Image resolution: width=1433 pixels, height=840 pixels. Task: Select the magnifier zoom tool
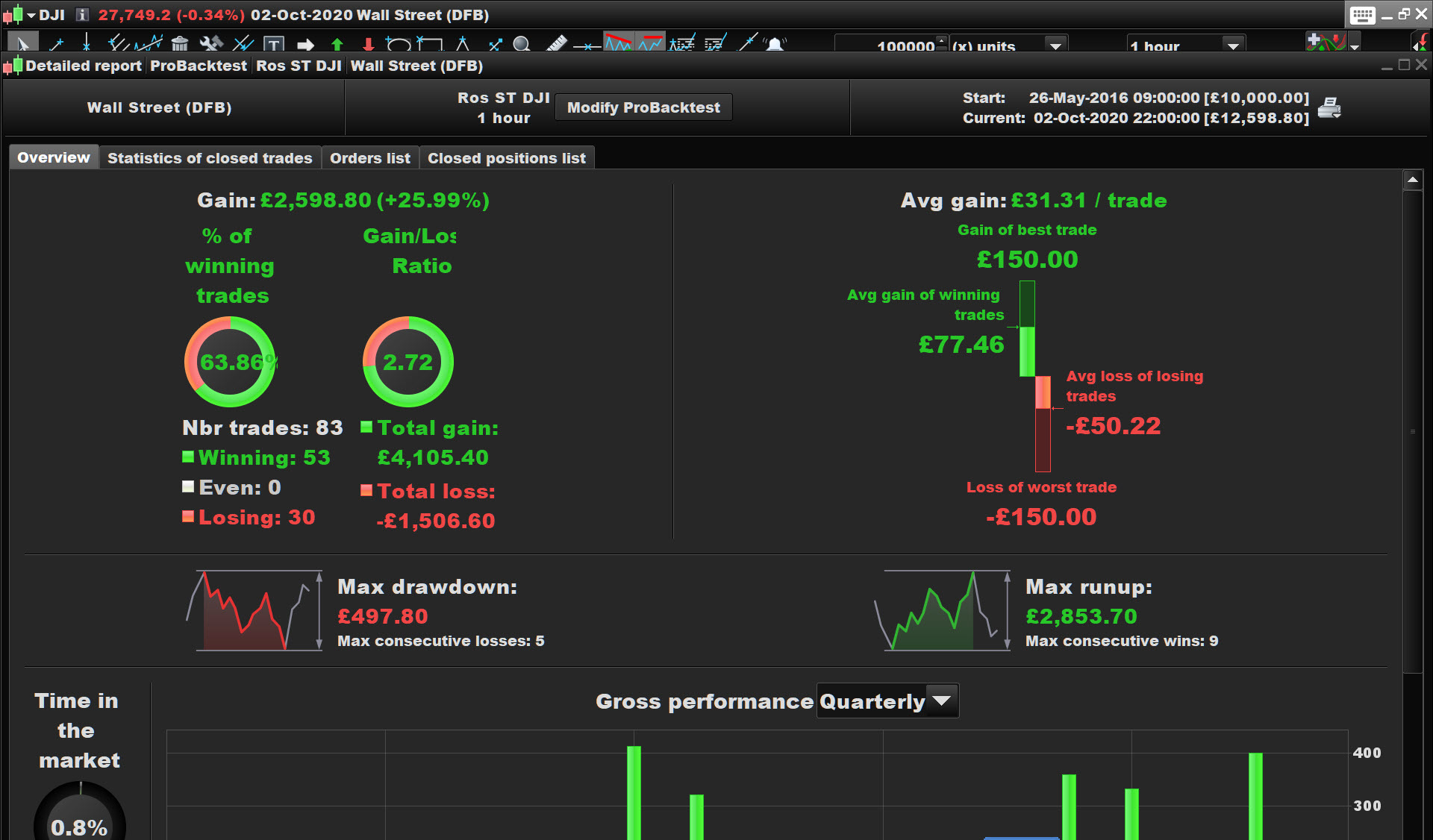point(522,45)
